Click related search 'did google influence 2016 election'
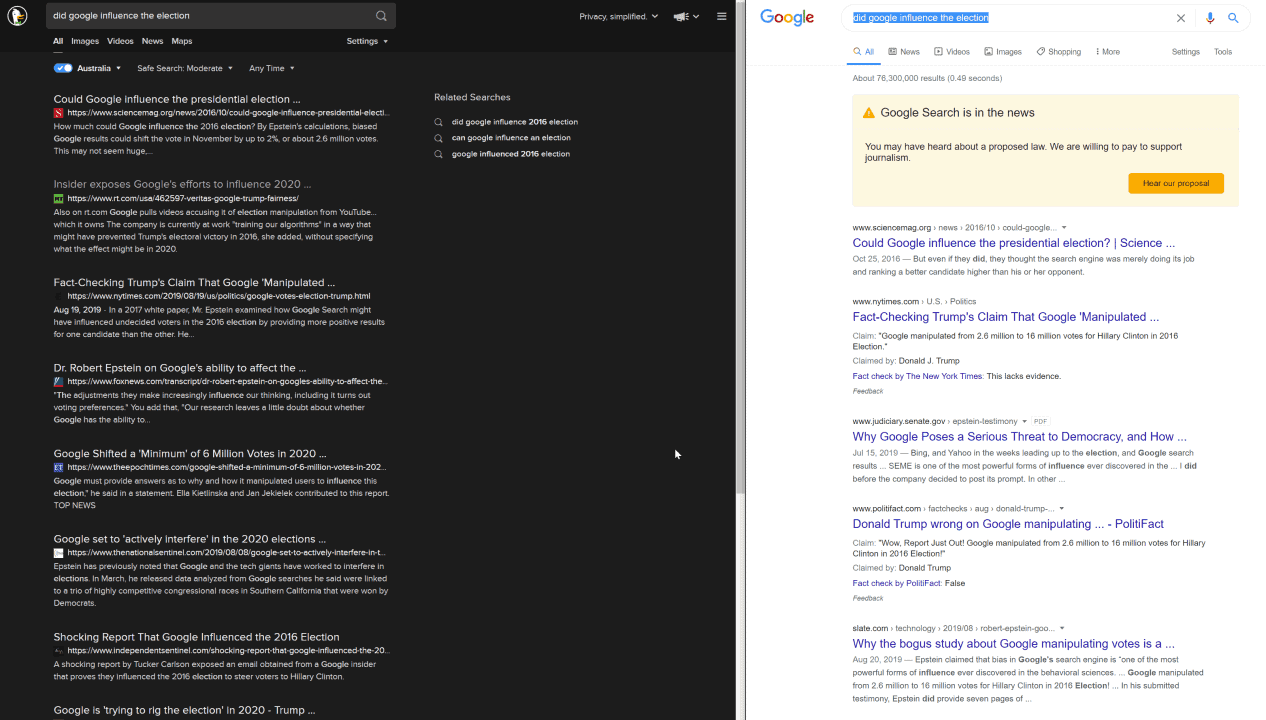Image resolution: width=1266 pixels, height=720 pixels. pyautogui.click(x=514, y=122)
